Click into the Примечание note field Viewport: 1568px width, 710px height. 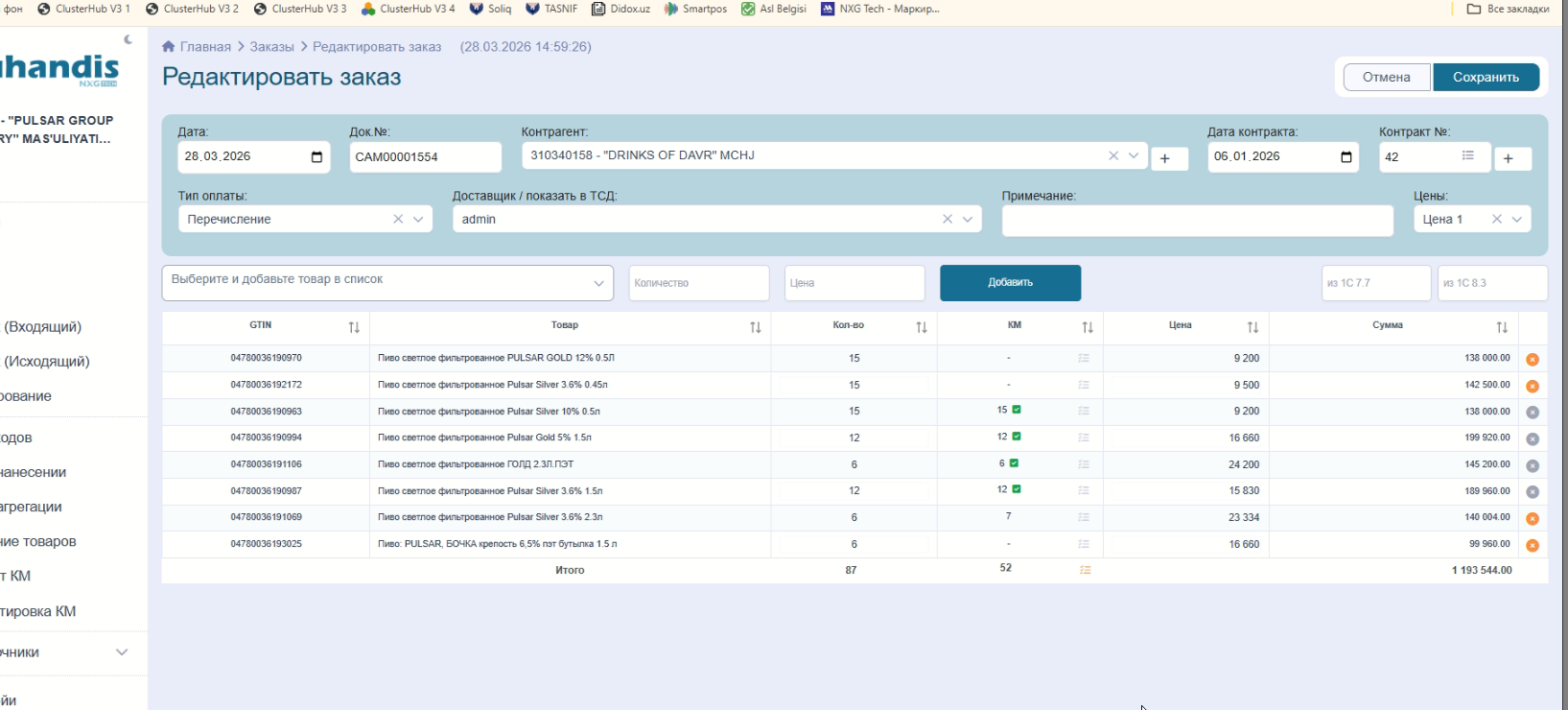1197,221
